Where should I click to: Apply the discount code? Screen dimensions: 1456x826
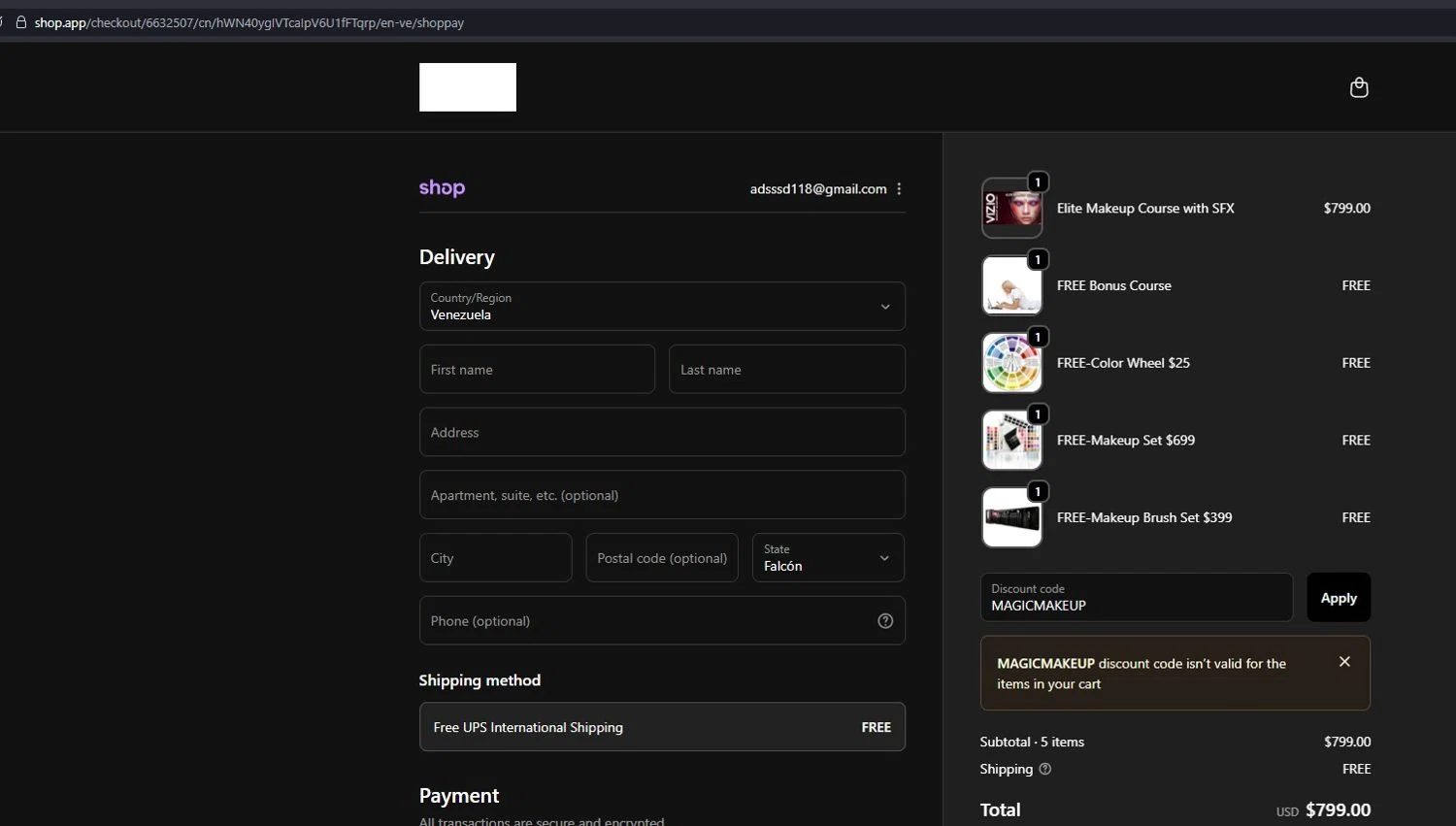point(1339,598)
